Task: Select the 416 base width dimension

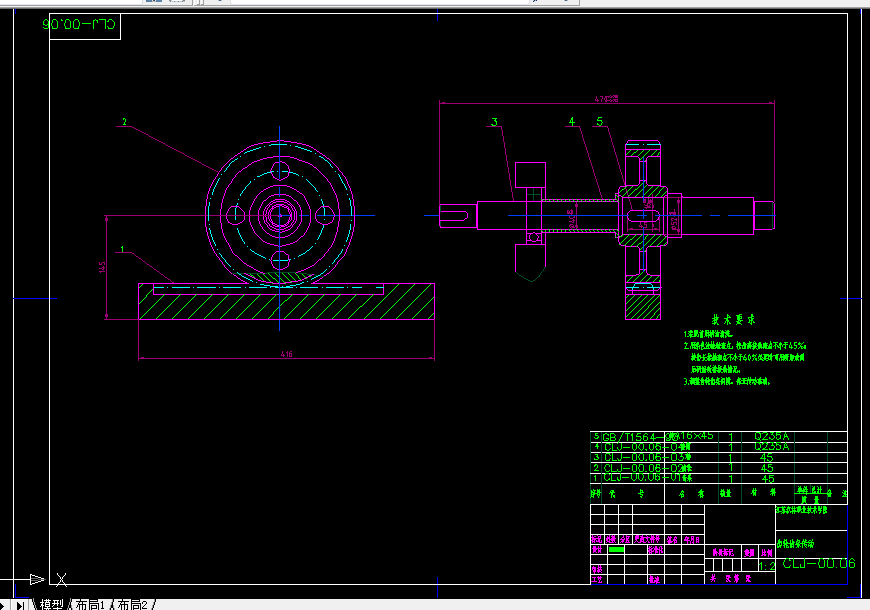Action: pyautogui.click(x=286, y=354)
